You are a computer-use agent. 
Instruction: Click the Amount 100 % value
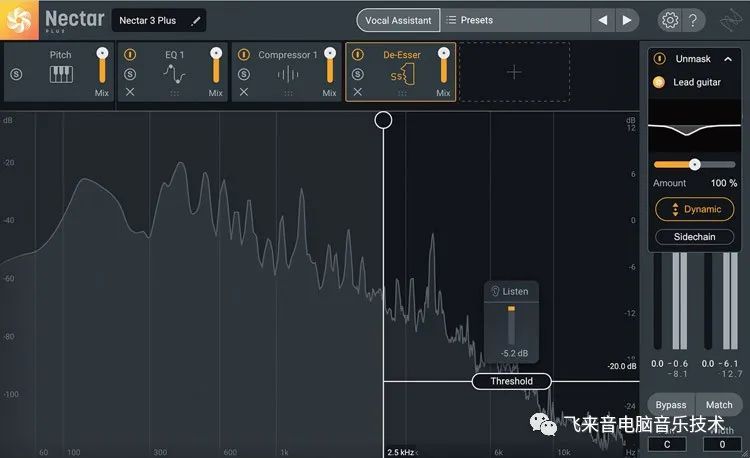pos(724,183)
